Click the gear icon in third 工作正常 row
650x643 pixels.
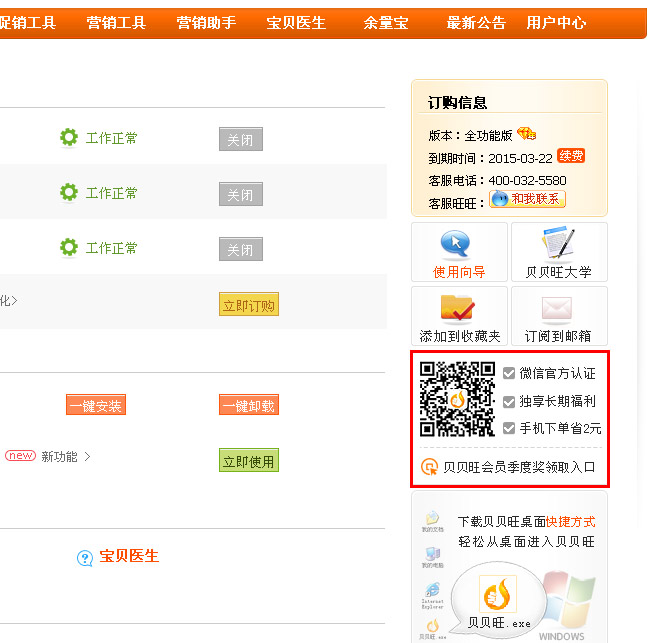[69, 247]
